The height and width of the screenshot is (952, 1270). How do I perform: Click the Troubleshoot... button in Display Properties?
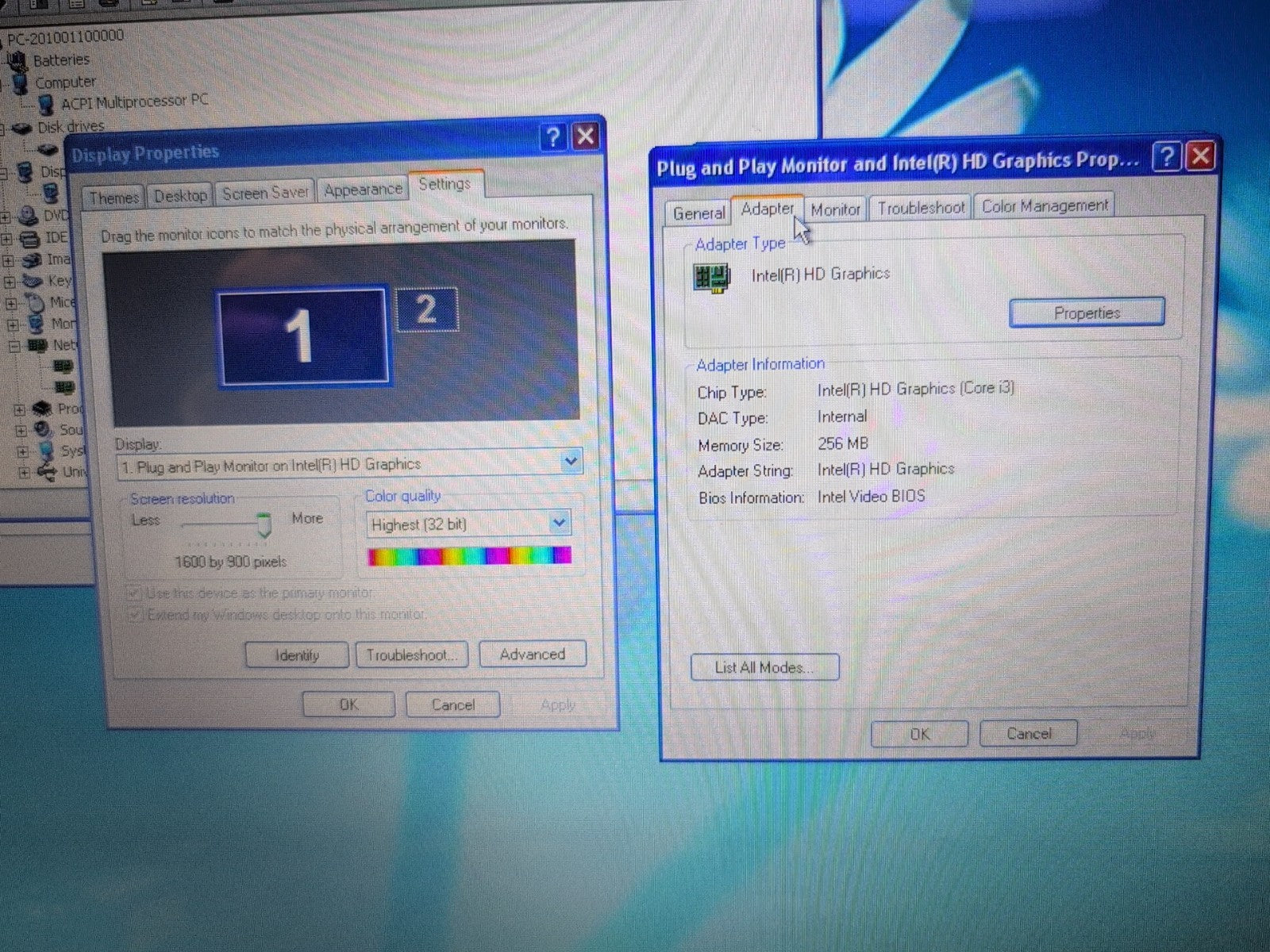click(x=411, y=654)
